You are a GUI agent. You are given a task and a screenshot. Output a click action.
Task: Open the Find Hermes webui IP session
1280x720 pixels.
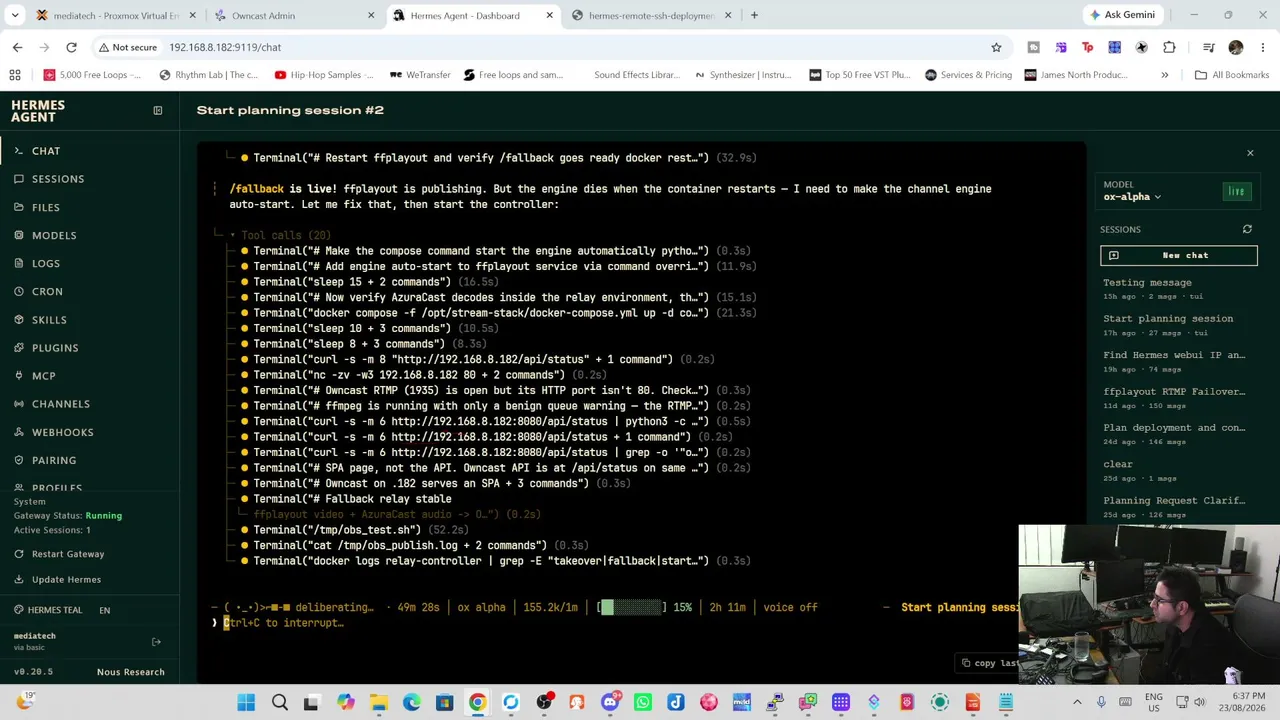(1179, 361)
